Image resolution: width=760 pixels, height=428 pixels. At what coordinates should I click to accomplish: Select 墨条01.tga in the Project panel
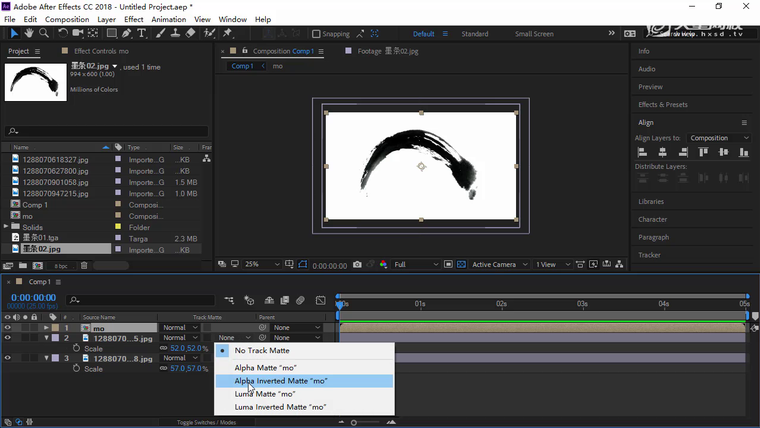[x=42, y=238]
